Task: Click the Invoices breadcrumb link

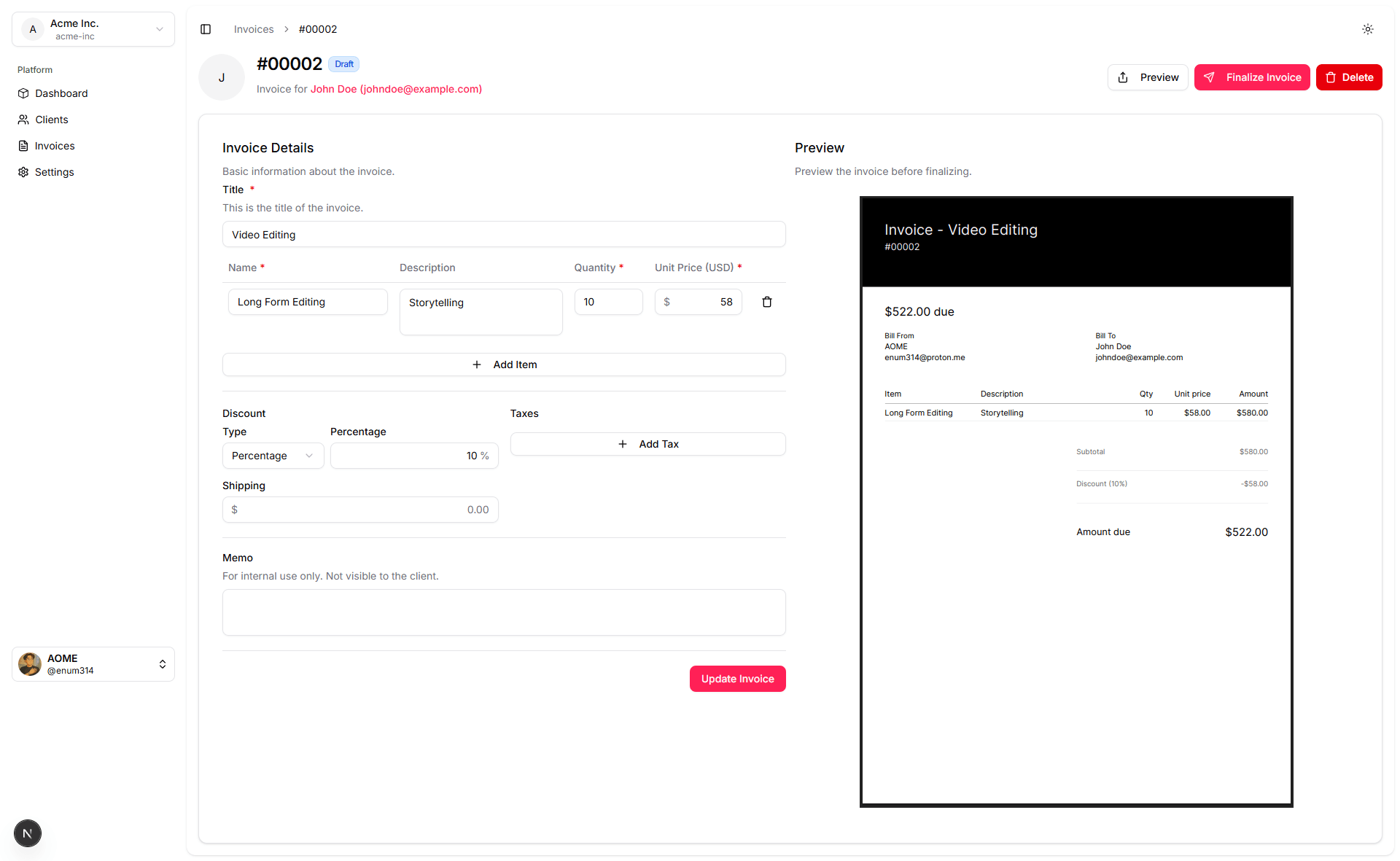Action: click(254, 29)
